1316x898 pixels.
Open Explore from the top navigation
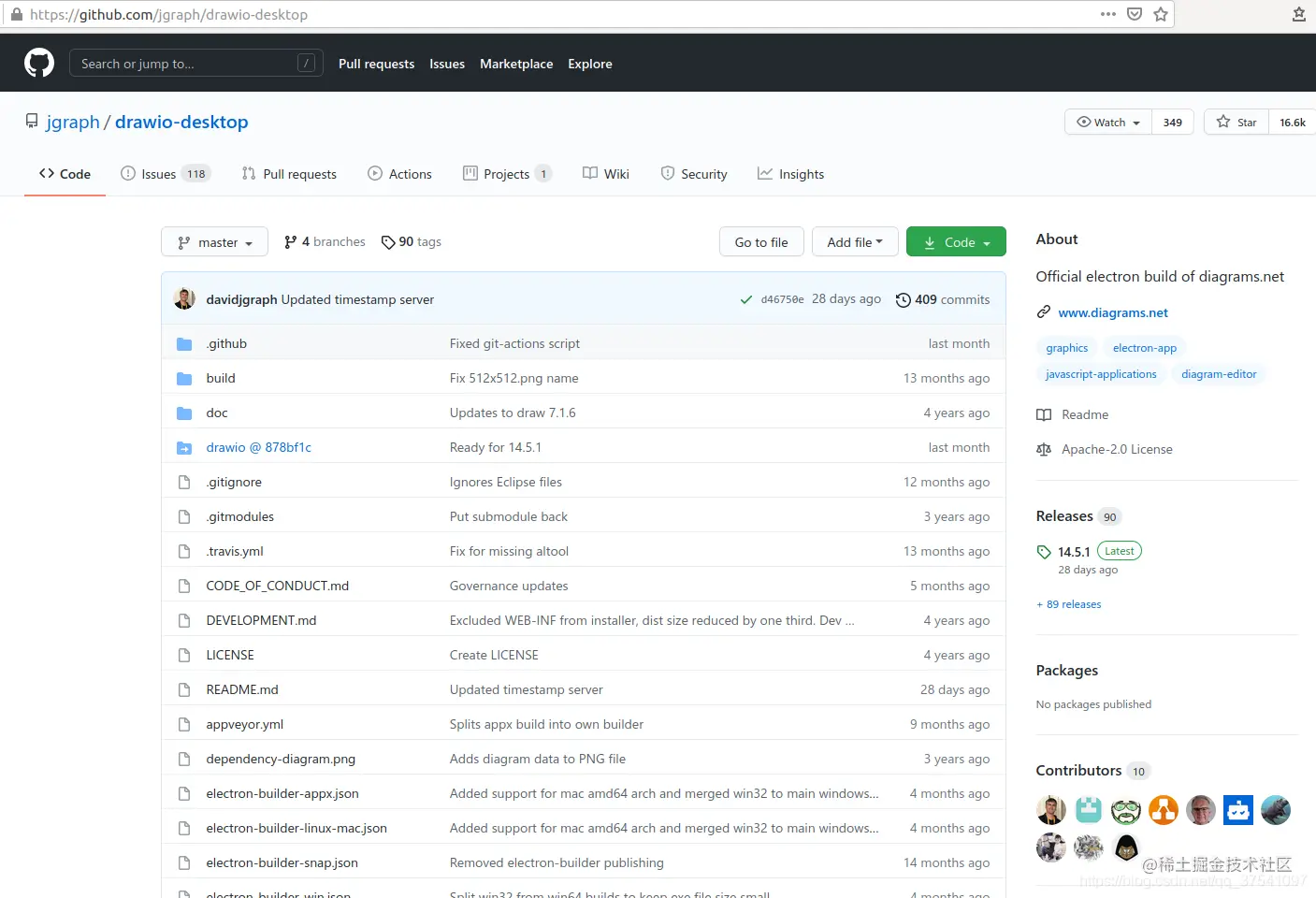pyautogui.click(x=590, y=64)
